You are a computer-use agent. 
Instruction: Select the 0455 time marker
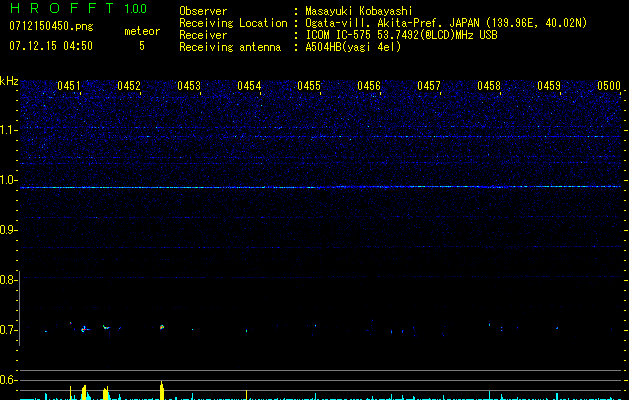click(309, 87)
